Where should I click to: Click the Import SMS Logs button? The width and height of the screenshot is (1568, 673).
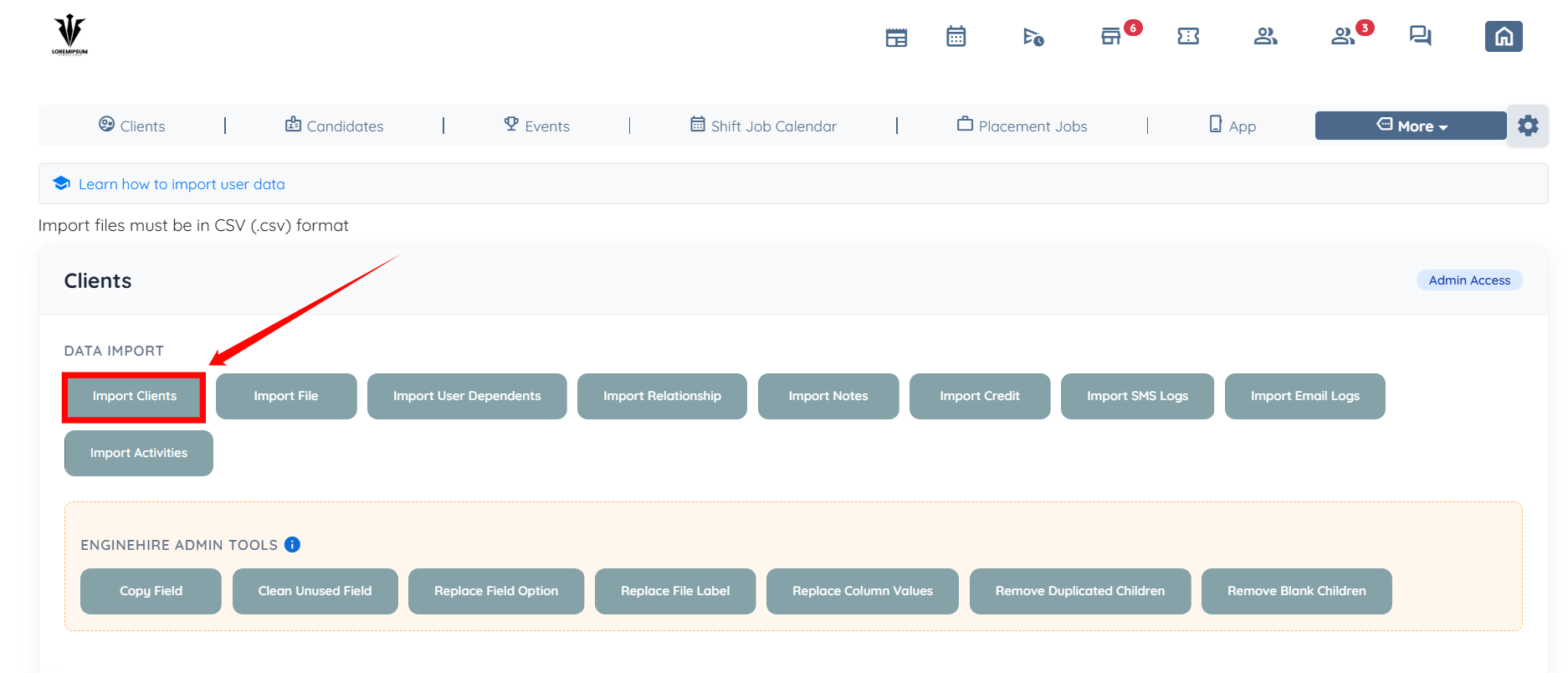click(1137, 396)
